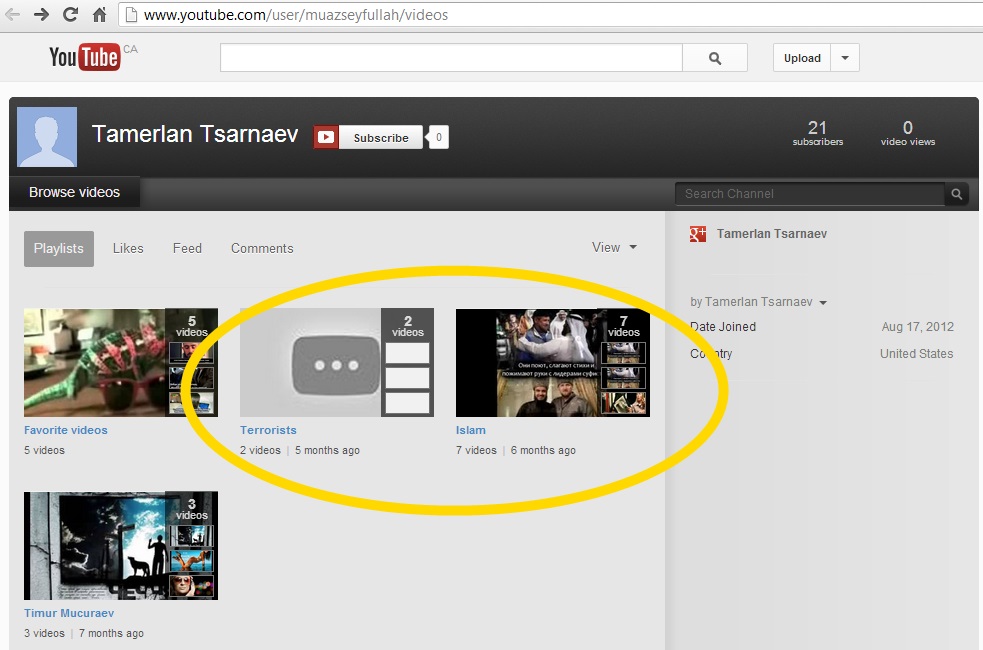
Task: Click the red YouTube play icon beside Subscribe
Action: [x=326, y=137]
